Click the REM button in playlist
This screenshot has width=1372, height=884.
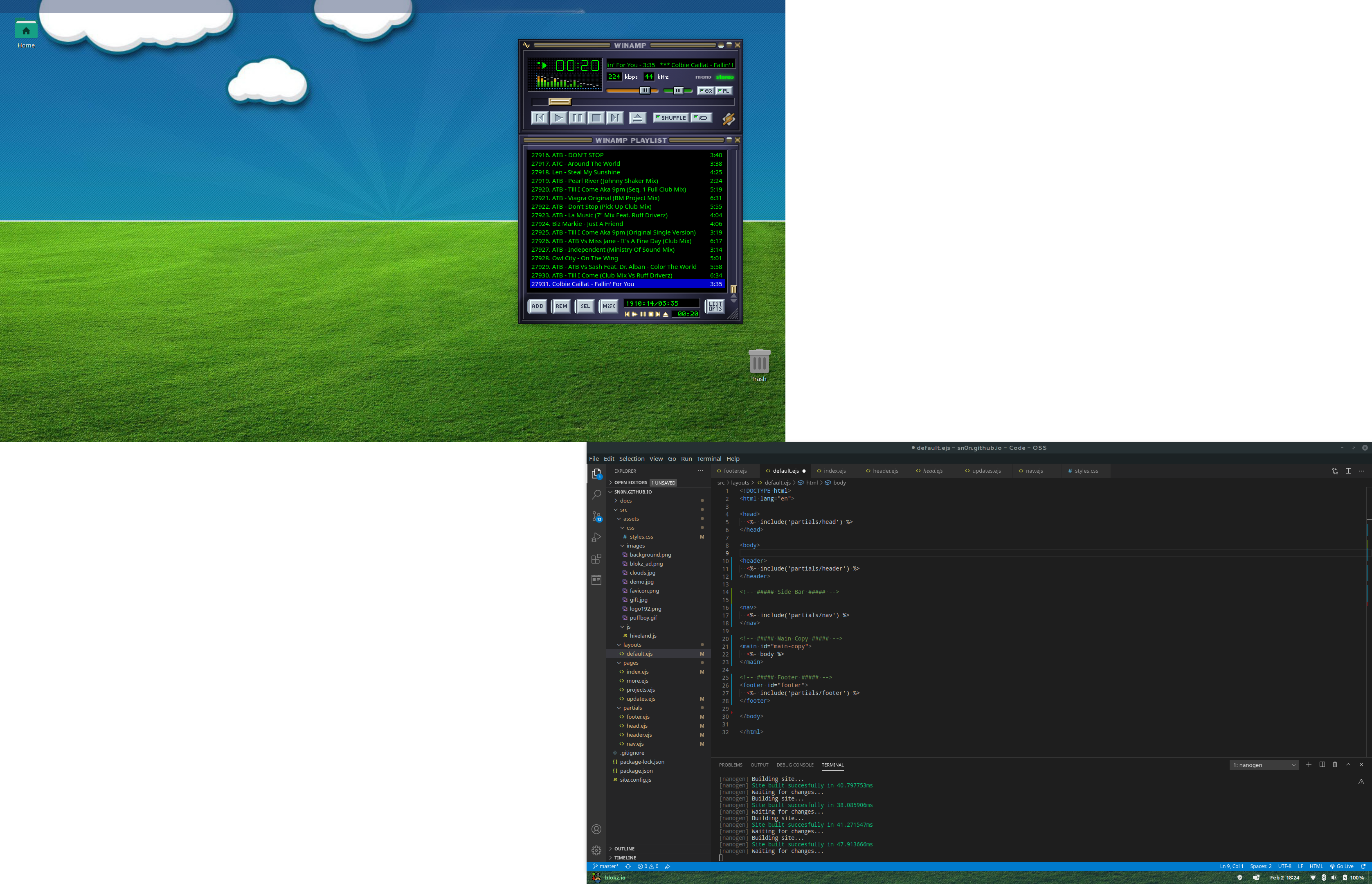(561, 306)
